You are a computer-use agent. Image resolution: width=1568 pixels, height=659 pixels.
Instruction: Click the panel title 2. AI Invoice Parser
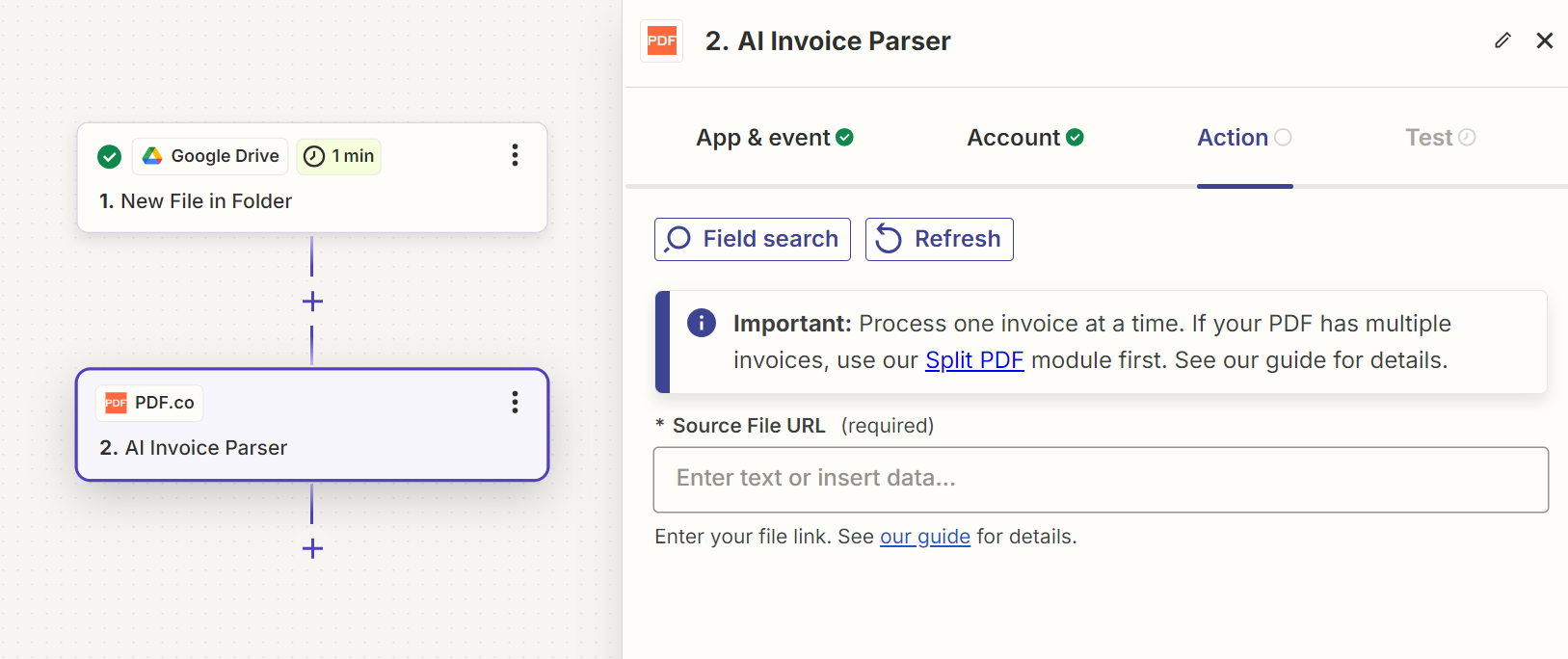coord(828,41)
